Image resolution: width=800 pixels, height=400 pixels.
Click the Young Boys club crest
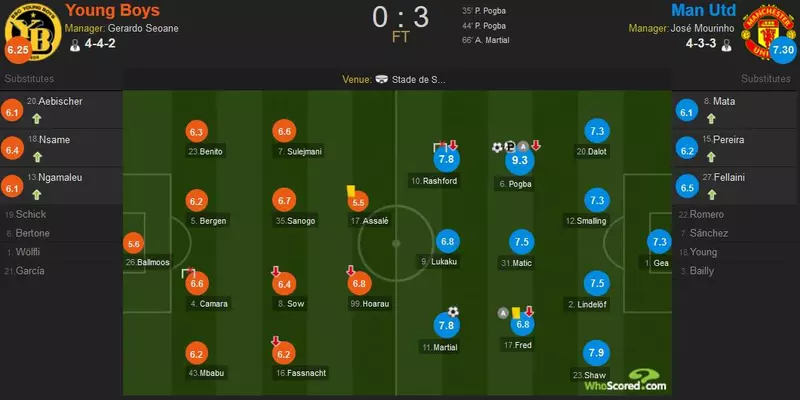coord(33,31)
